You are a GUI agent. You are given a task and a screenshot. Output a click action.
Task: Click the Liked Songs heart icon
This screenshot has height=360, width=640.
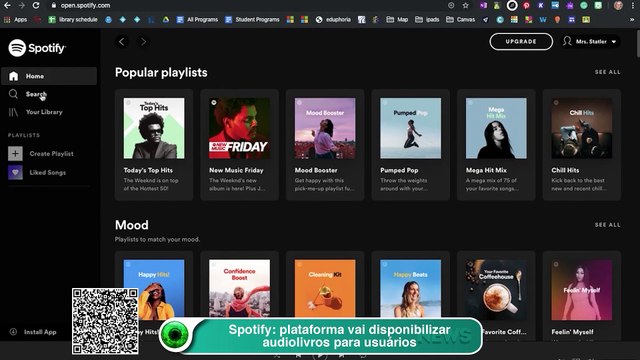click(15, 172)
